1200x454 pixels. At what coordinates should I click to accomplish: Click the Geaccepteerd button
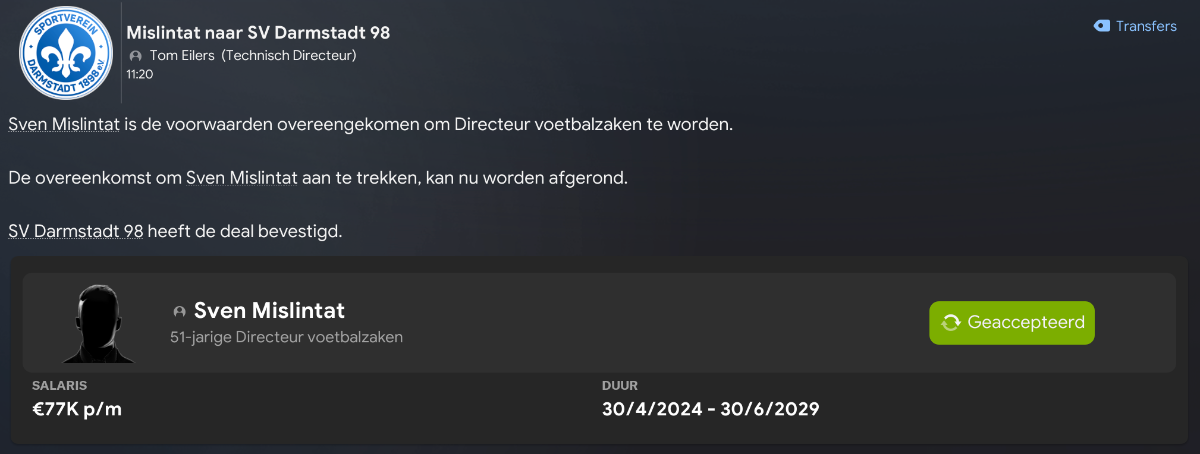coord(1012,323)
